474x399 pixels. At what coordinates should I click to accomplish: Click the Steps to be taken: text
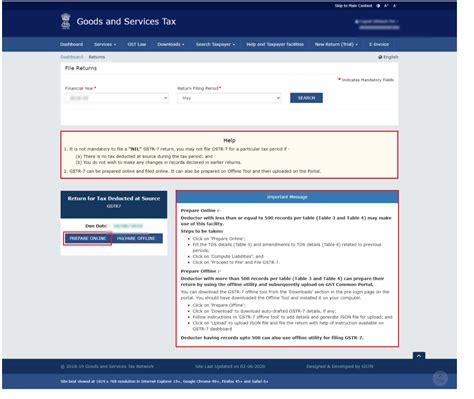202,231
